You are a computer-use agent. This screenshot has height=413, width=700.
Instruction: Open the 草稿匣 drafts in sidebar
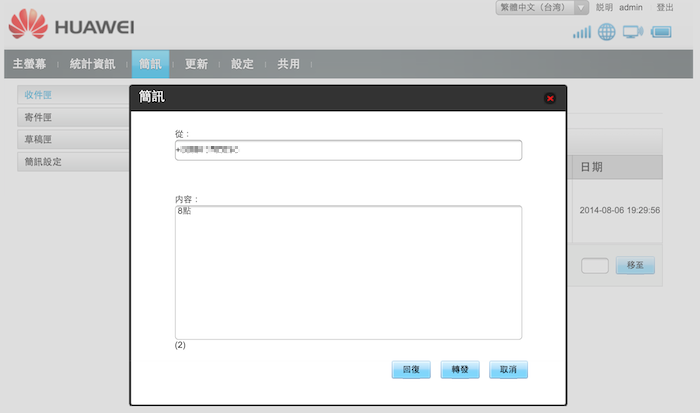tap(74, 139)
